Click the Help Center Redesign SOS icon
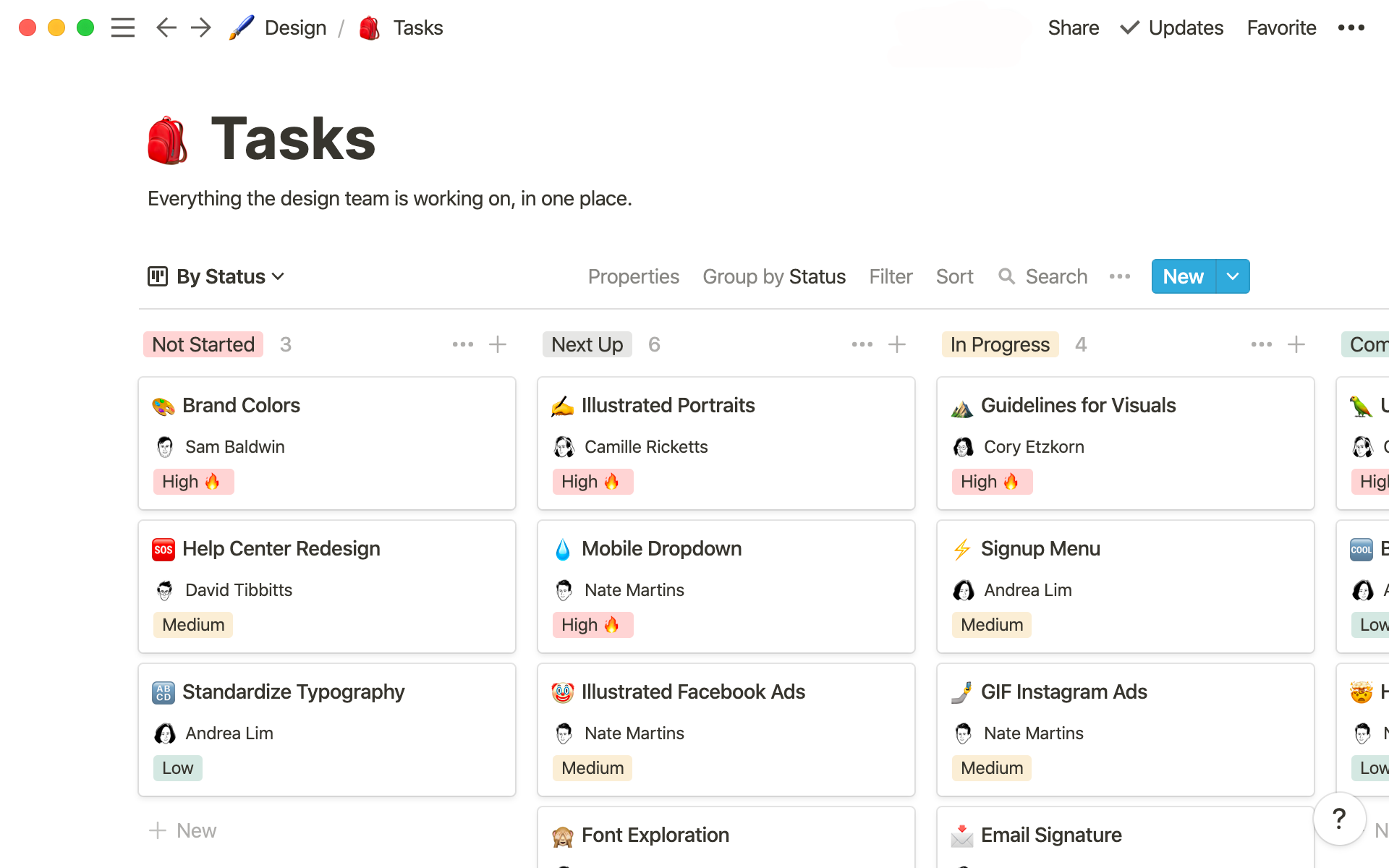The width and height of the screenshot is (1389, 868). coord(162,548)
